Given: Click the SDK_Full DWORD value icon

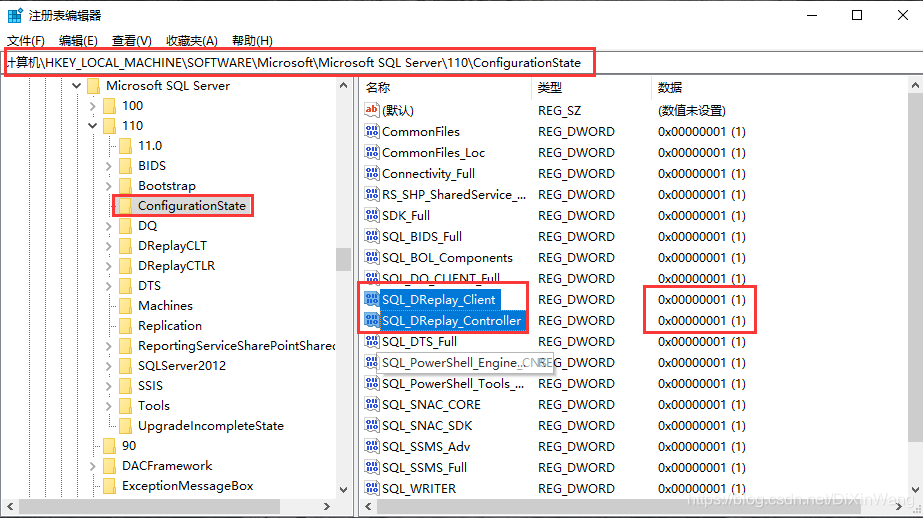Looking at the screenshot, I should [371, 215].
